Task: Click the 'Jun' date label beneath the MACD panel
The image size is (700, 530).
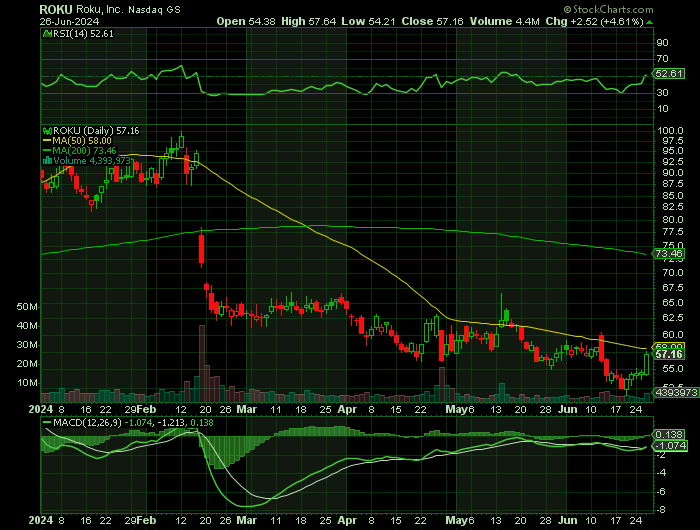Action: point(568,521)
